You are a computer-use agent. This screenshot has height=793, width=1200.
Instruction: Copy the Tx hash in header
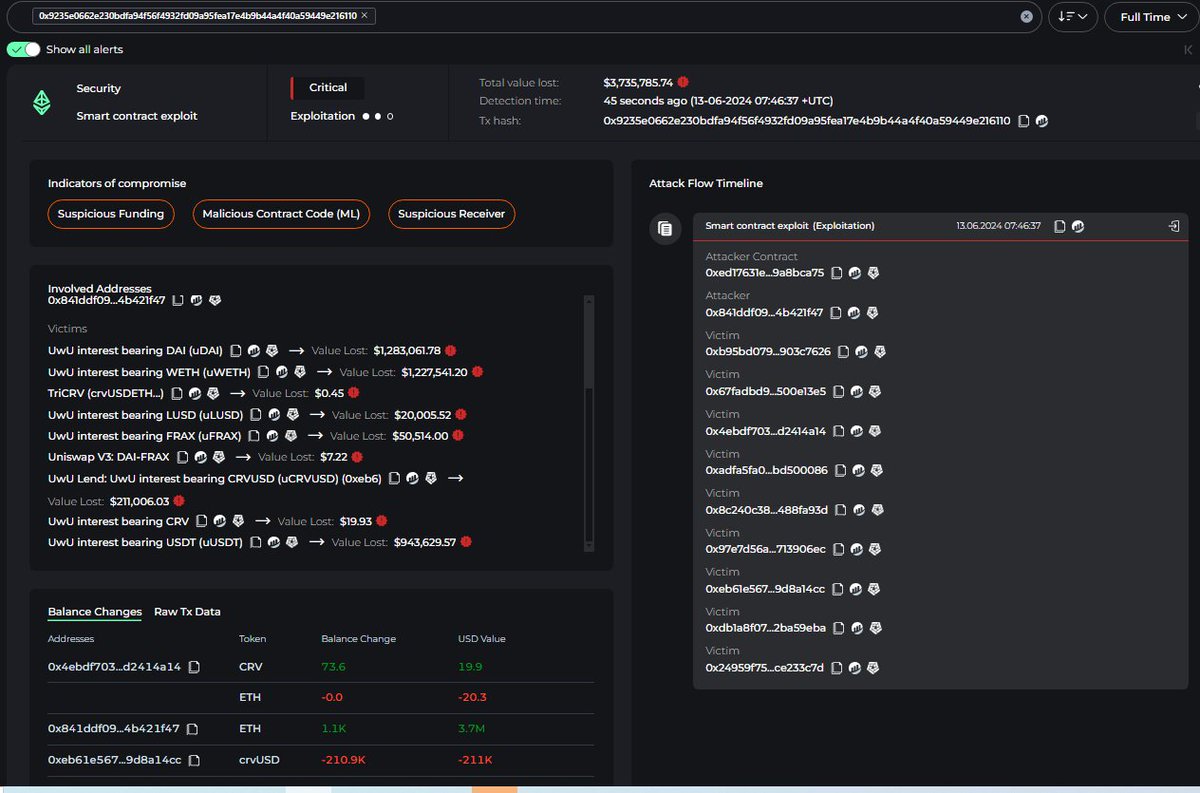coord(1023,121)
